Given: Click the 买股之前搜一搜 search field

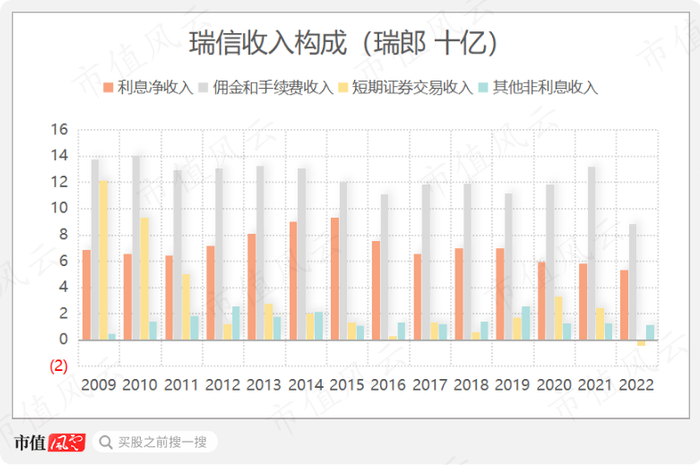Looking at the screenshot, I should pos(155,442).
